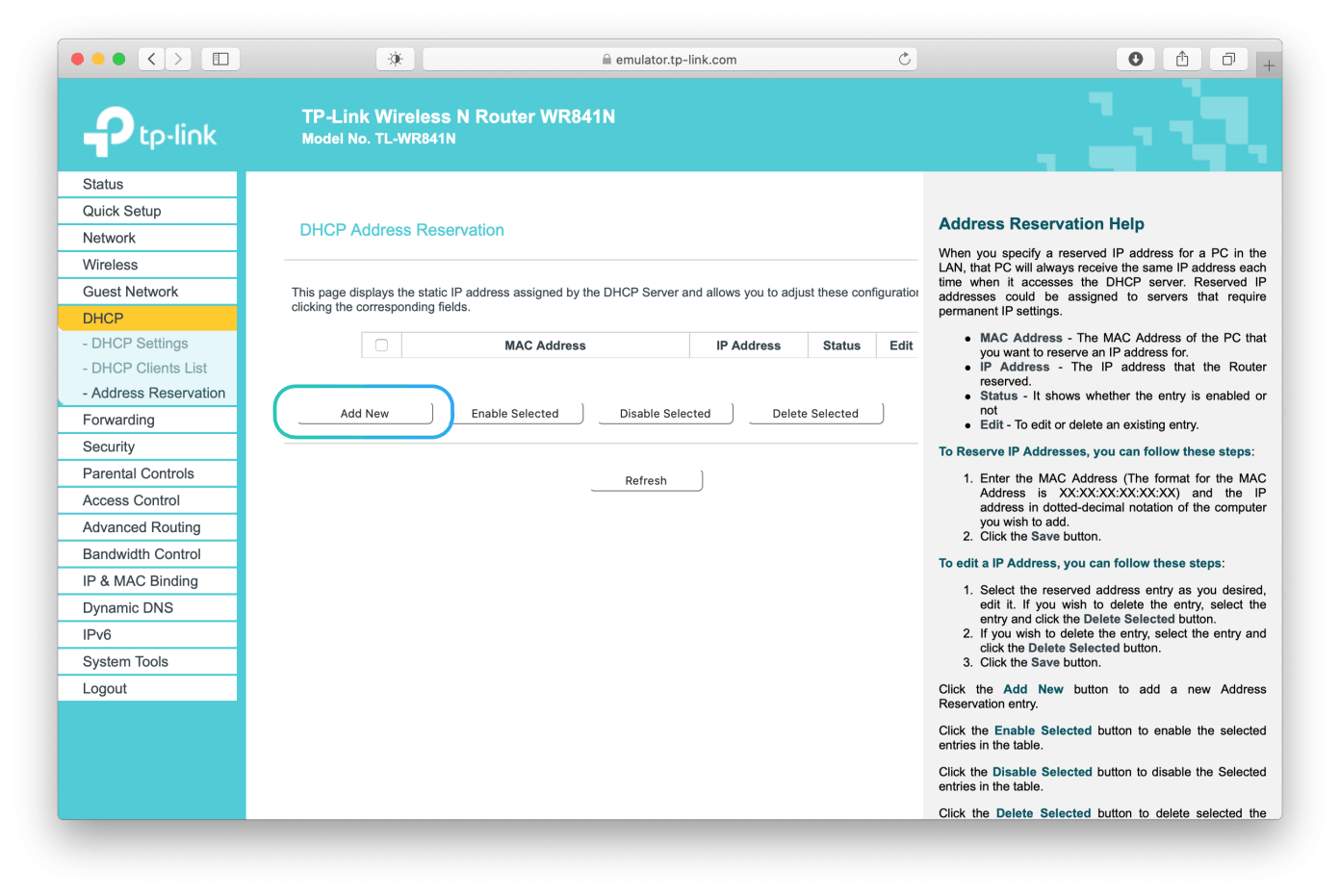This screenshot has width=1340, height=896.
Task: Open Guest Network settings
Action: [147, 292]
